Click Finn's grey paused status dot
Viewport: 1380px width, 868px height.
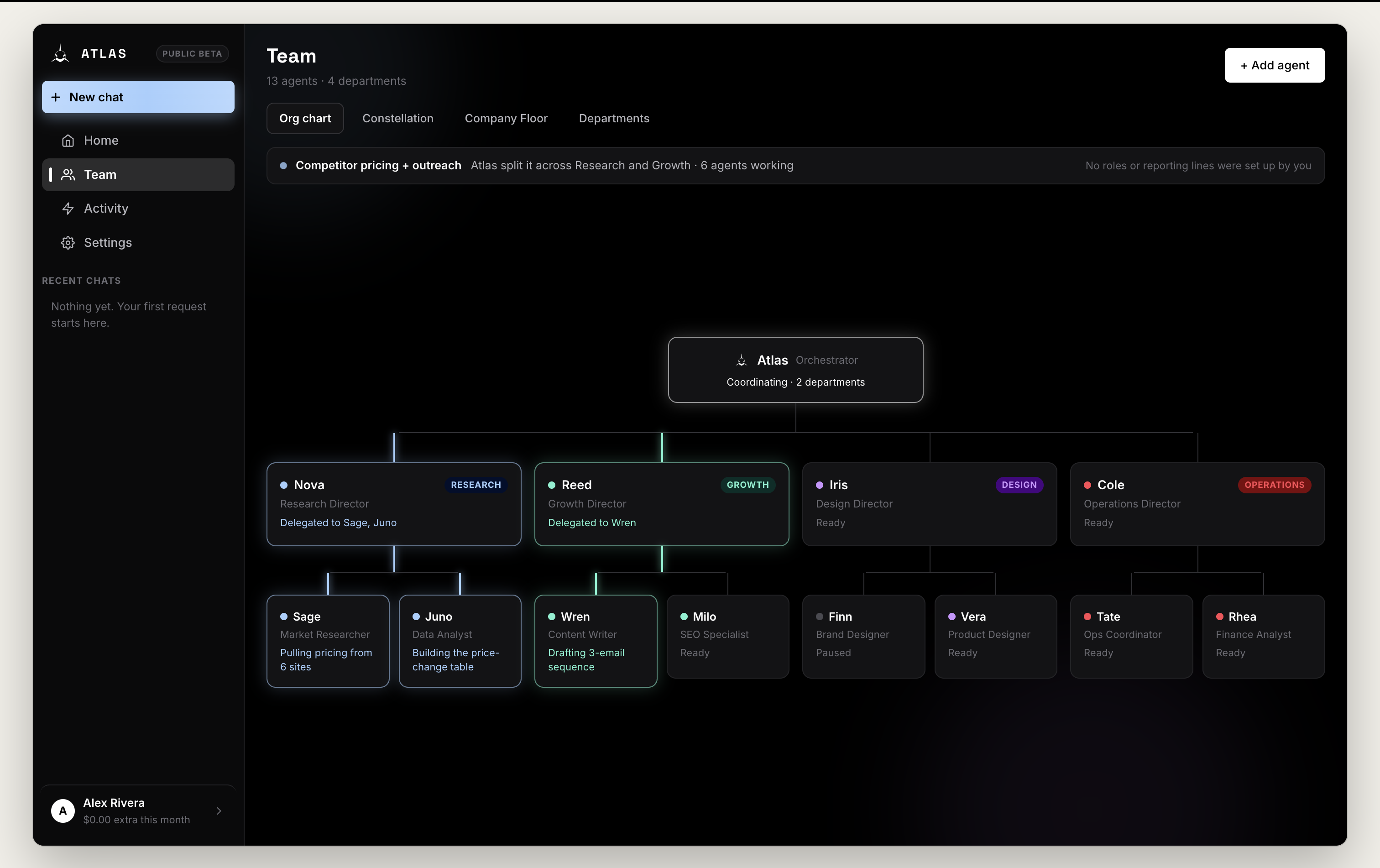(x=820, y=617)
